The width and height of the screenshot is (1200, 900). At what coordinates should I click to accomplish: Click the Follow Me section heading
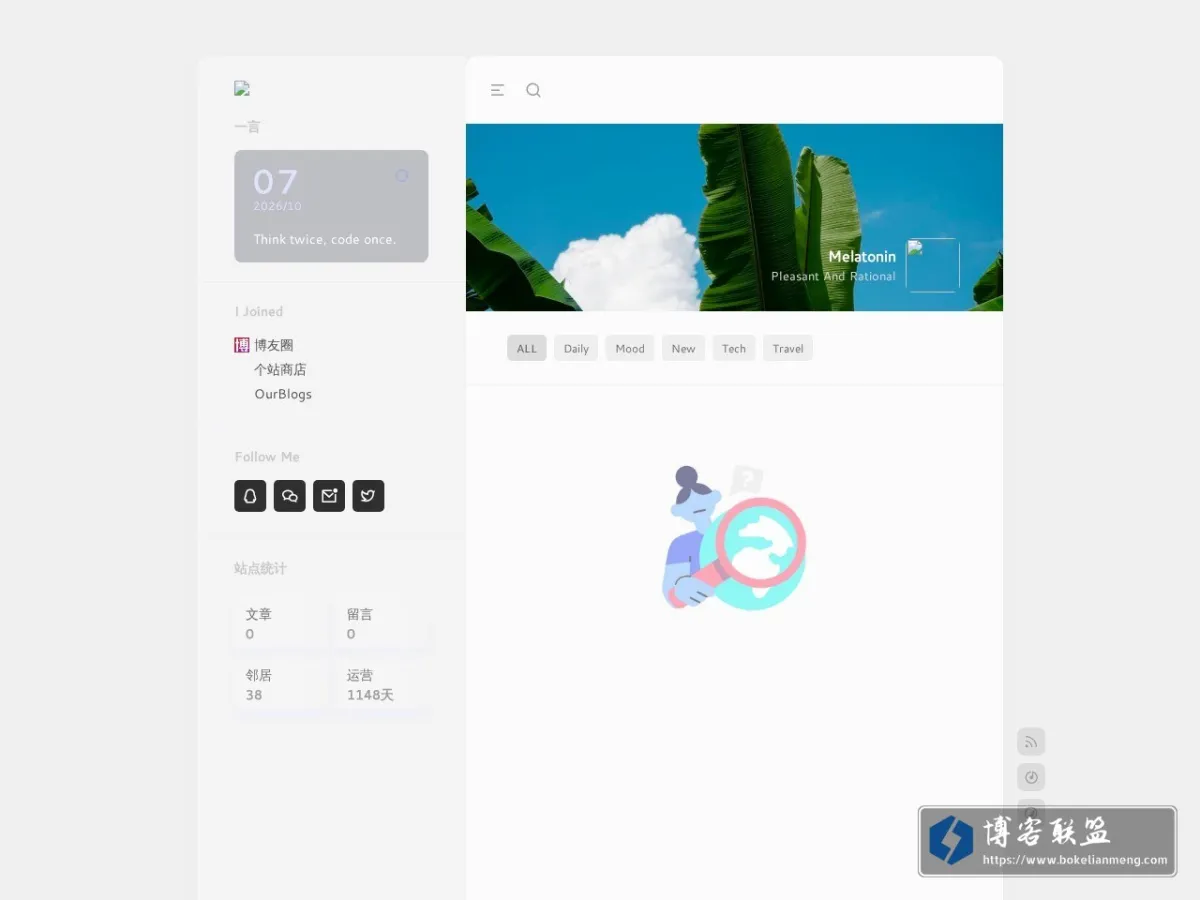click(267, 457)
